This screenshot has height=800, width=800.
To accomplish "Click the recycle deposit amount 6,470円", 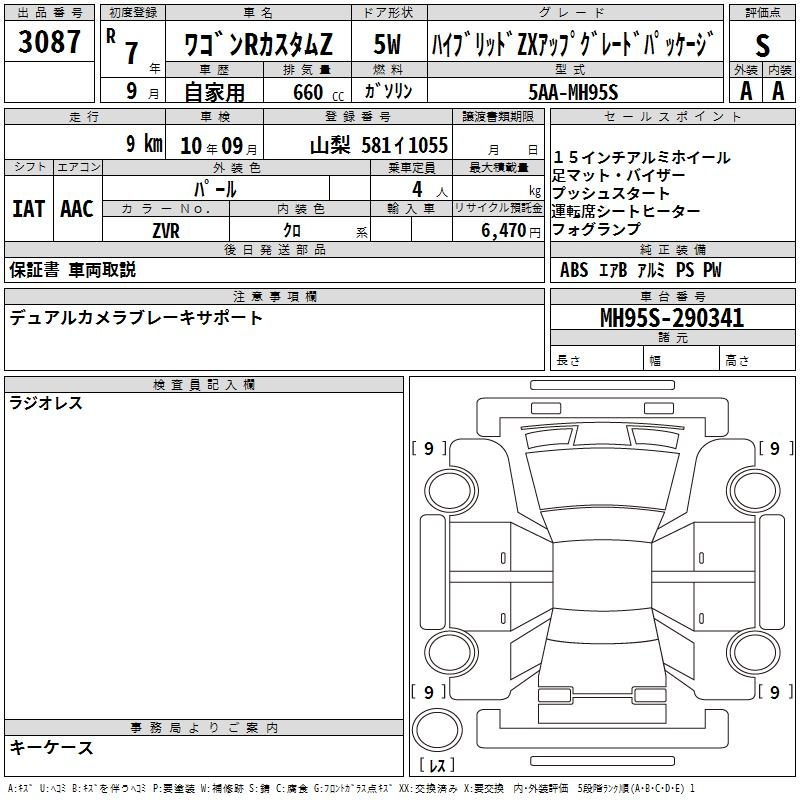I will pyautogui.click(x=505, y=231).
